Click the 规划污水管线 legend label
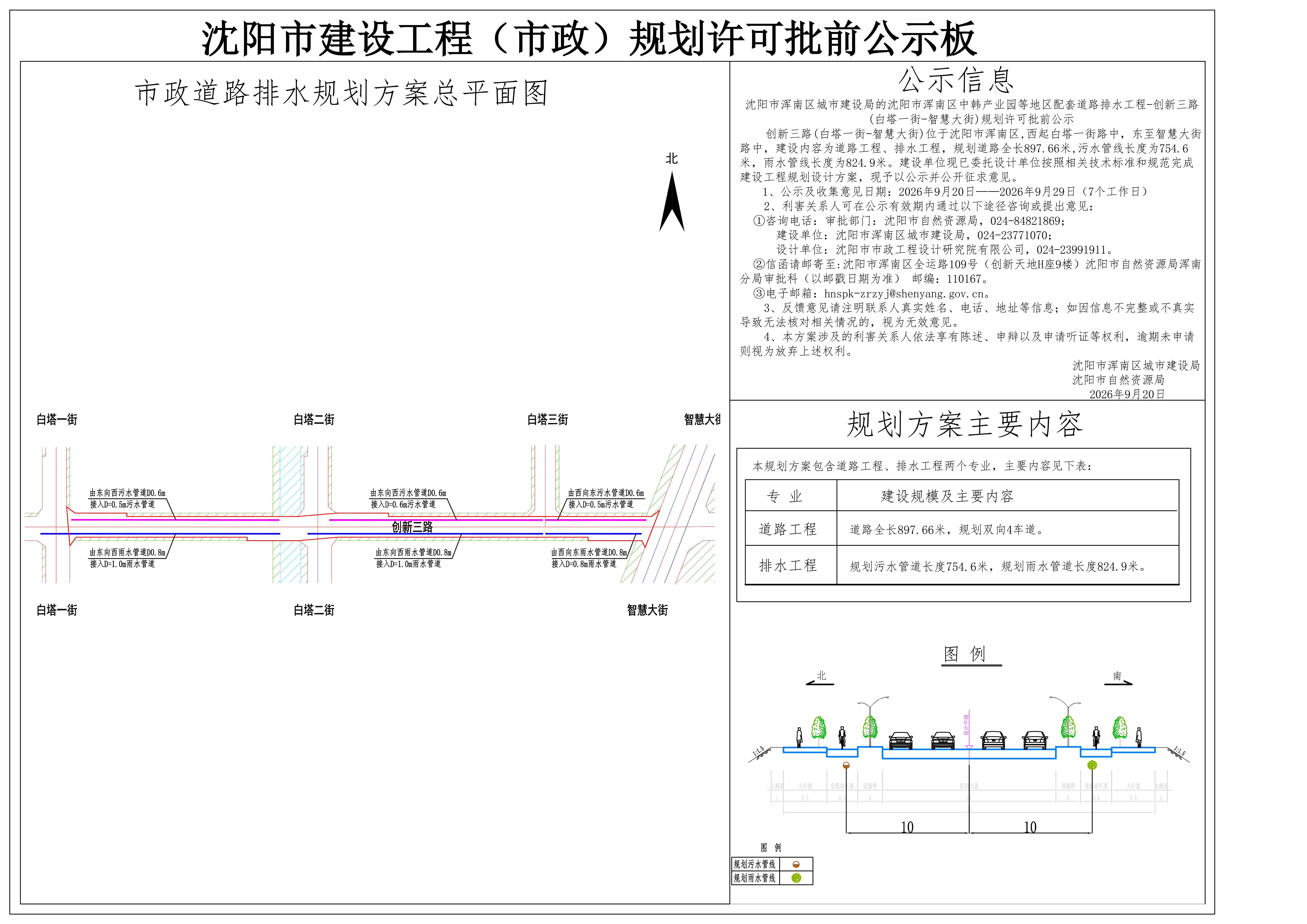1307x924 pixels. pos(754,864)
